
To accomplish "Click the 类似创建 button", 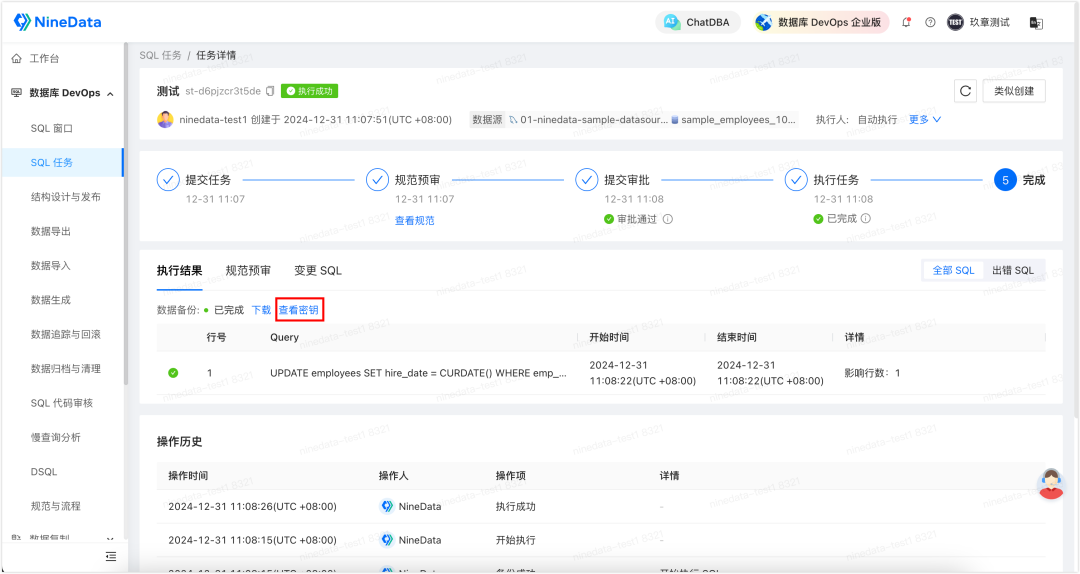I will (1014, 91).
